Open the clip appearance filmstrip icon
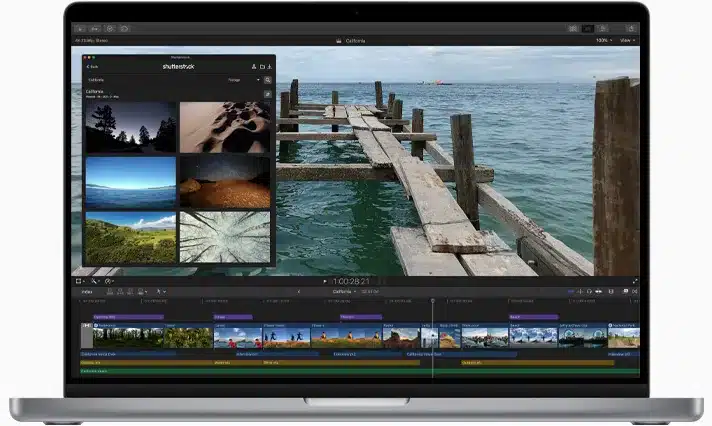 (611, 292)
